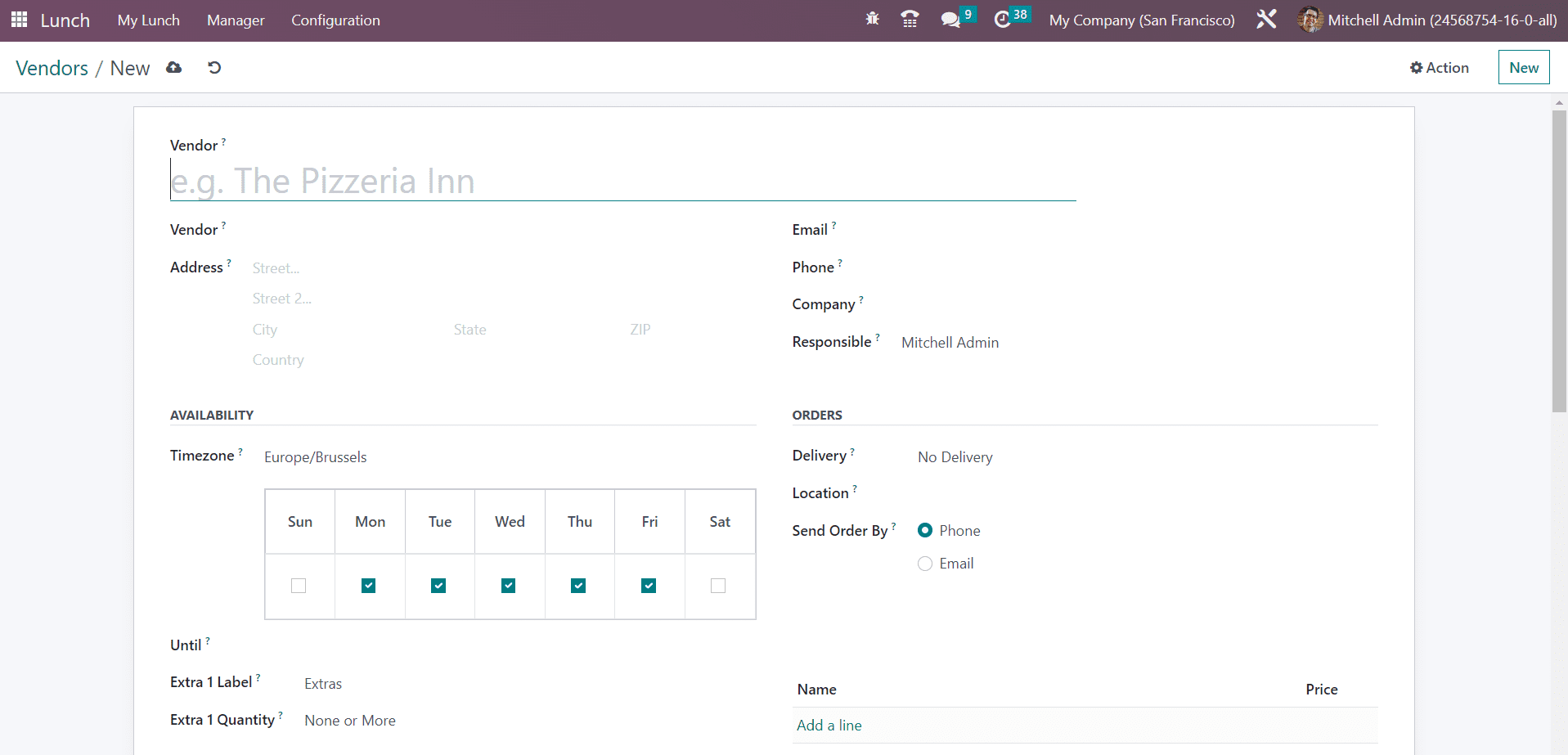Uncheck the Tue availability checkbox

pos(438,586)
